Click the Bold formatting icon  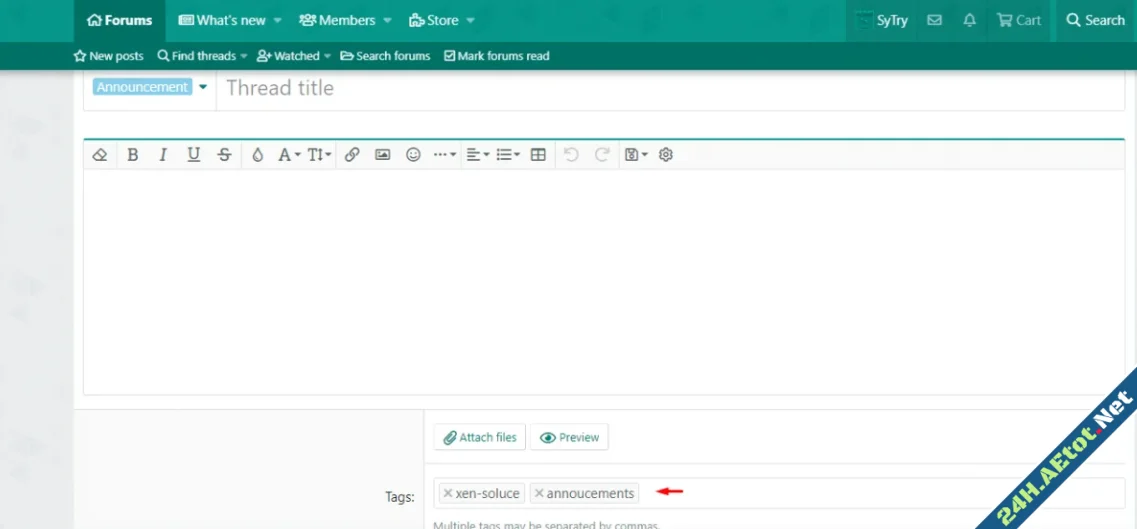click(x=132, y=155)
